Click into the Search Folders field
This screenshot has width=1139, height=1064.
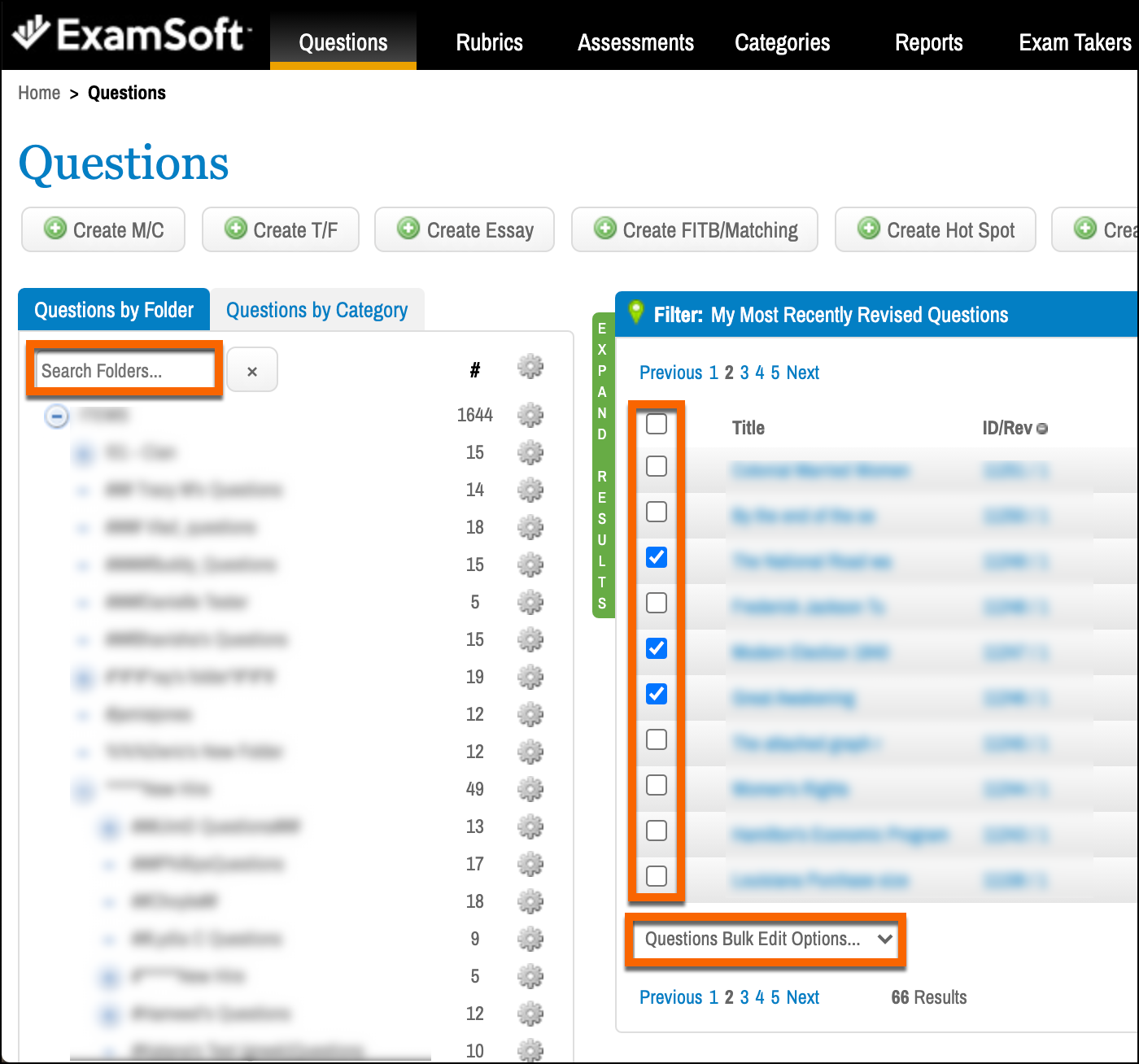pos(124,370)
